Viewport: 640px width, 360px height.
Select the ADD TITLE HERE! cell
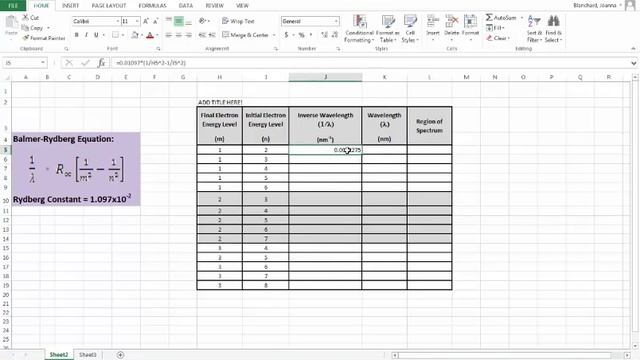coord(220,102)
